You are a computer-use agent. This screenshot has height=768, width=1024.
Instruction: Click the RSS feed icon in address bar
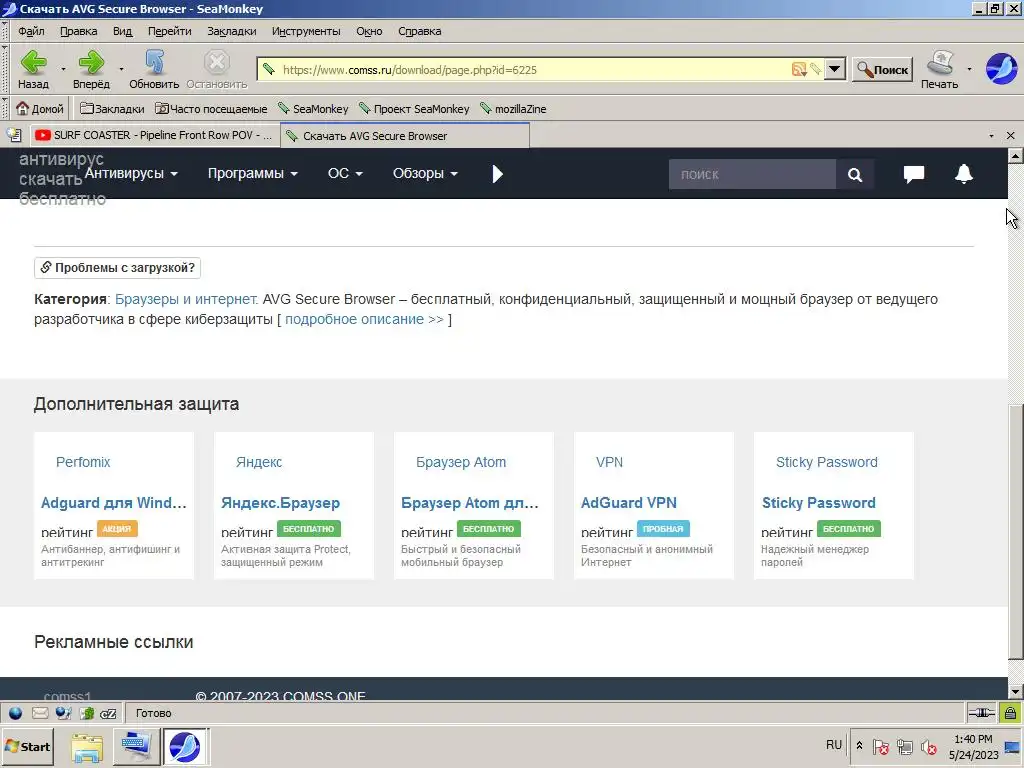(x=799, y=69)
